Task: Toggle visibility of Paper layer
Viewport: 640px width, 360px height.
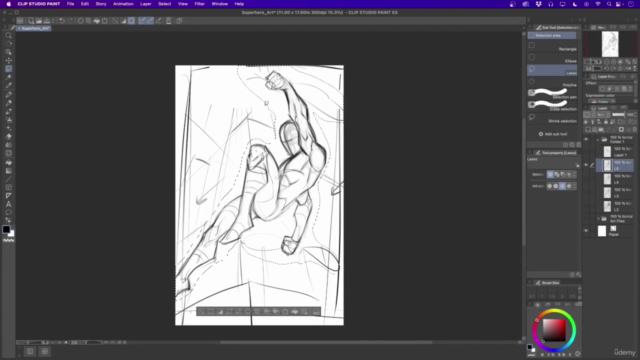Action: click(x=586, y=231)
